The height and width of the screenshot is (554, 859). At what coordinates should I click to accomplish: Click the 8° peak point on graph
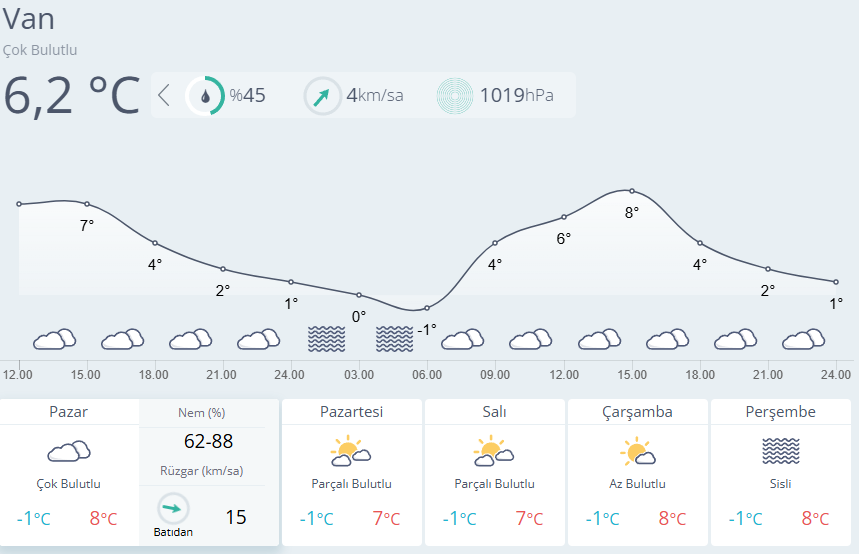click(632, 190)
